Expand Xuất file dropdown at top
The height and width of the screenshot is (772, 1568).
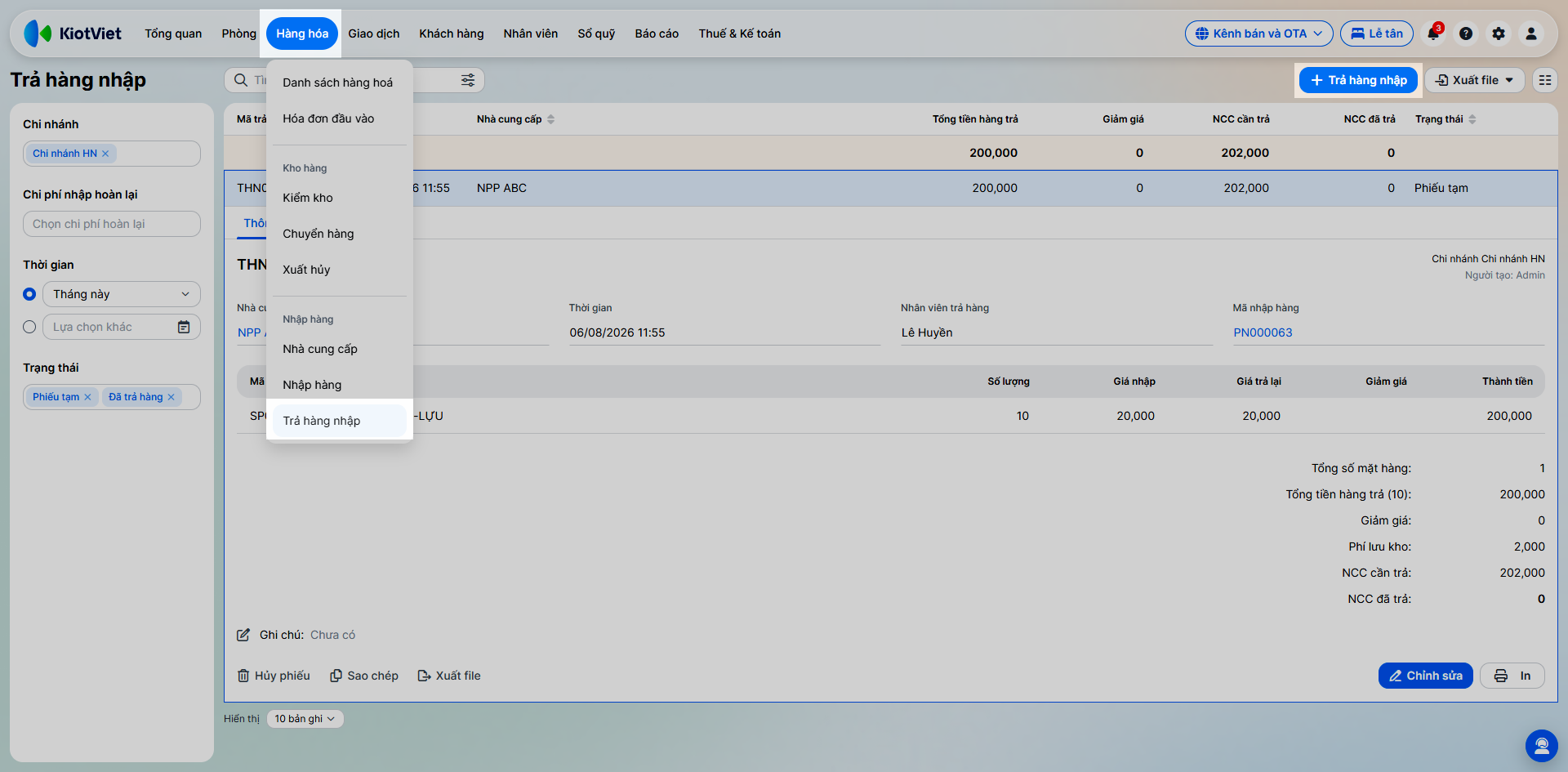(x=1475, y=80)
